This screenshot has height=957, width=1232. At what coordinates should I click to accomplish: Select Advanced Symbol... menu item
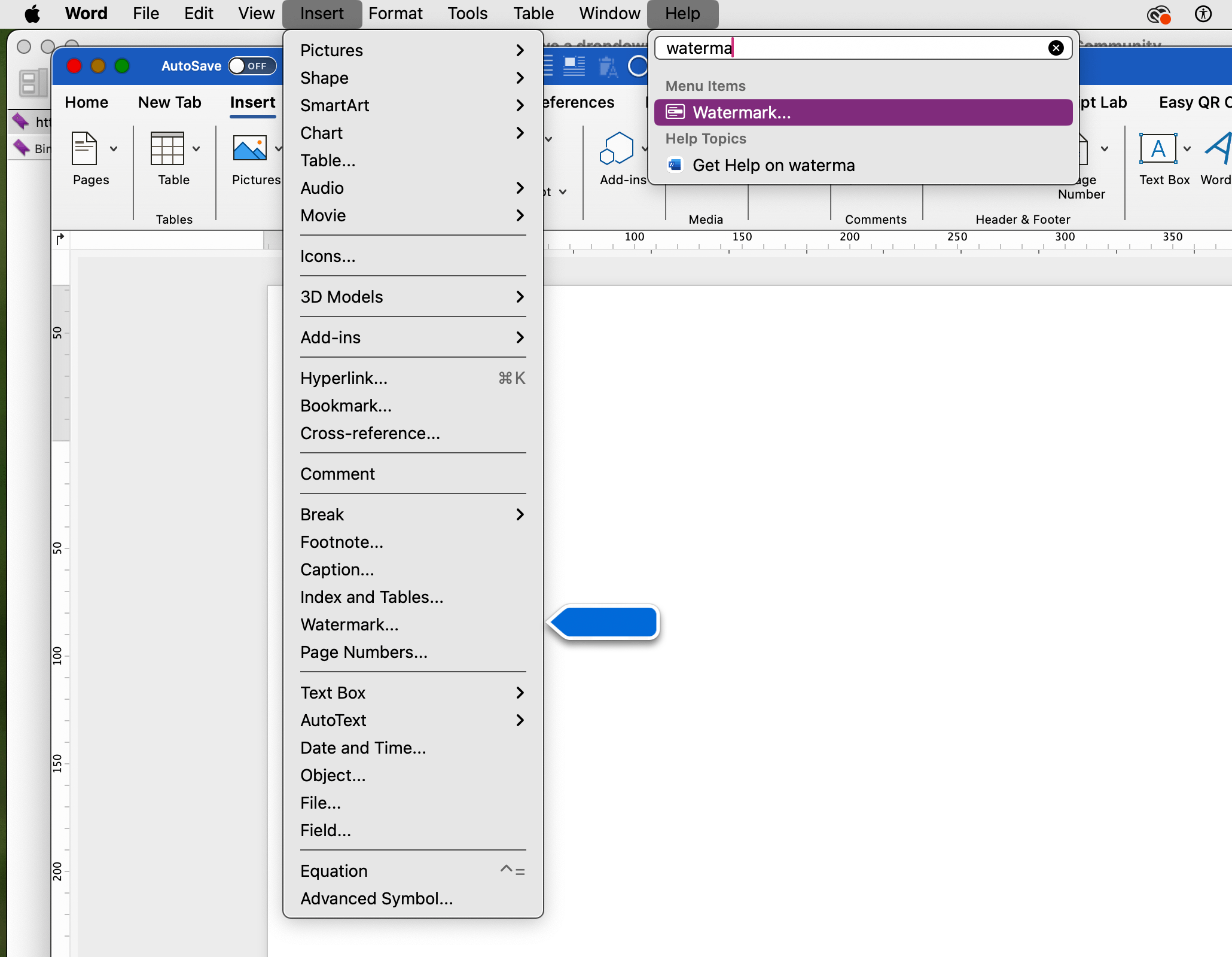click(413, 898)
